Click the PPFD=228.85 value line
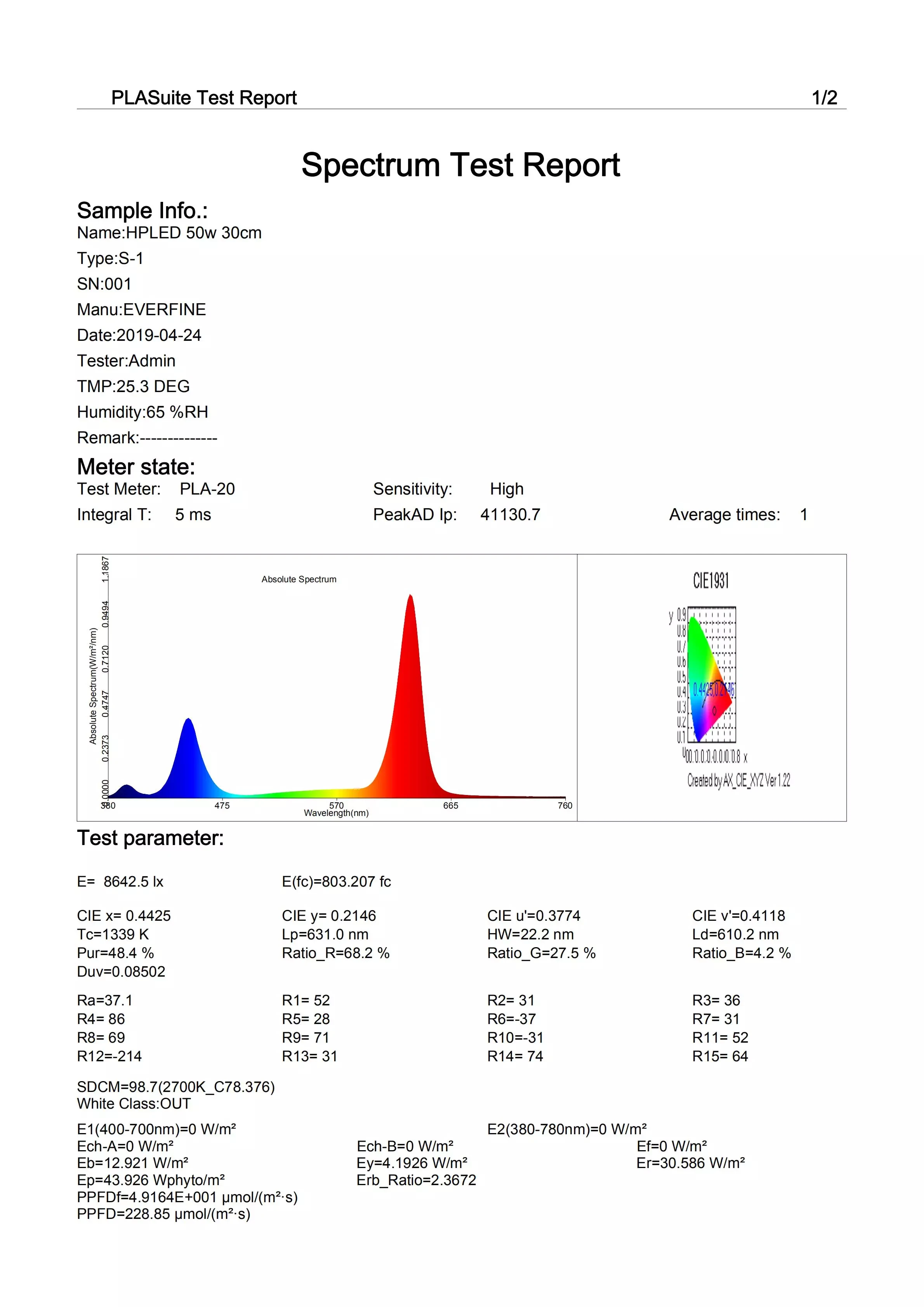Screen dimensions: 924x1307 163,1214
